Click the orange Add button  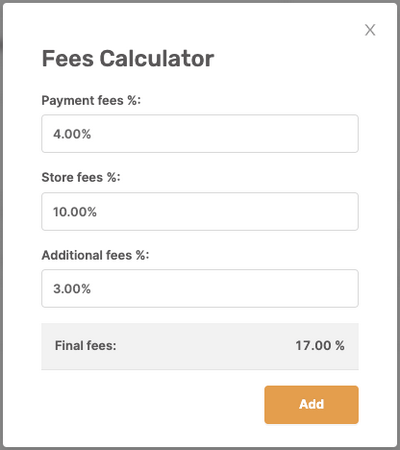(x=311, y=405)
